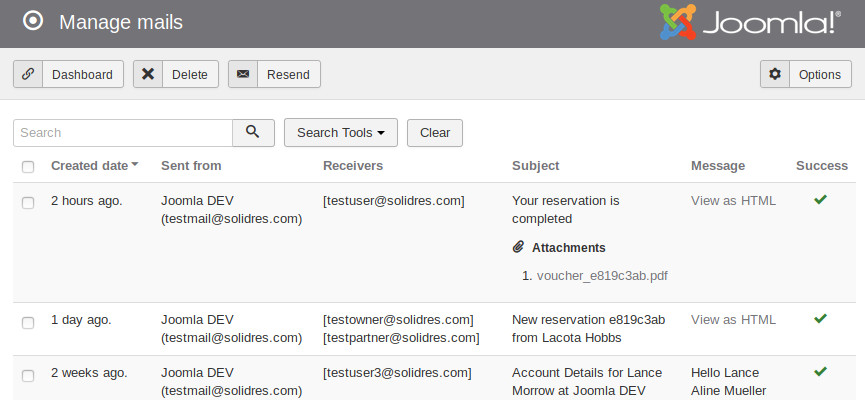
Task: Click the Delete X icon
Action: click(x=148, y=74)
